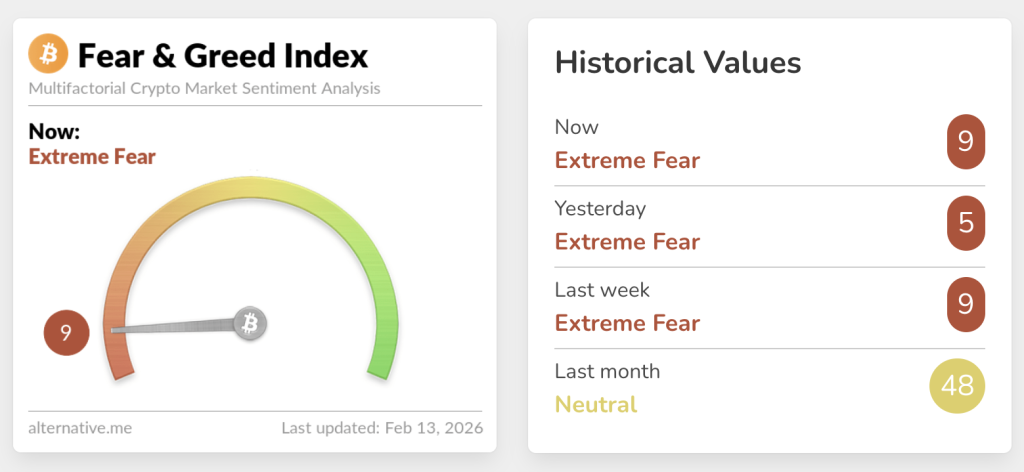Click the orange Bitcoin logo icon
1024x472 pixels.
coord(48,53)
